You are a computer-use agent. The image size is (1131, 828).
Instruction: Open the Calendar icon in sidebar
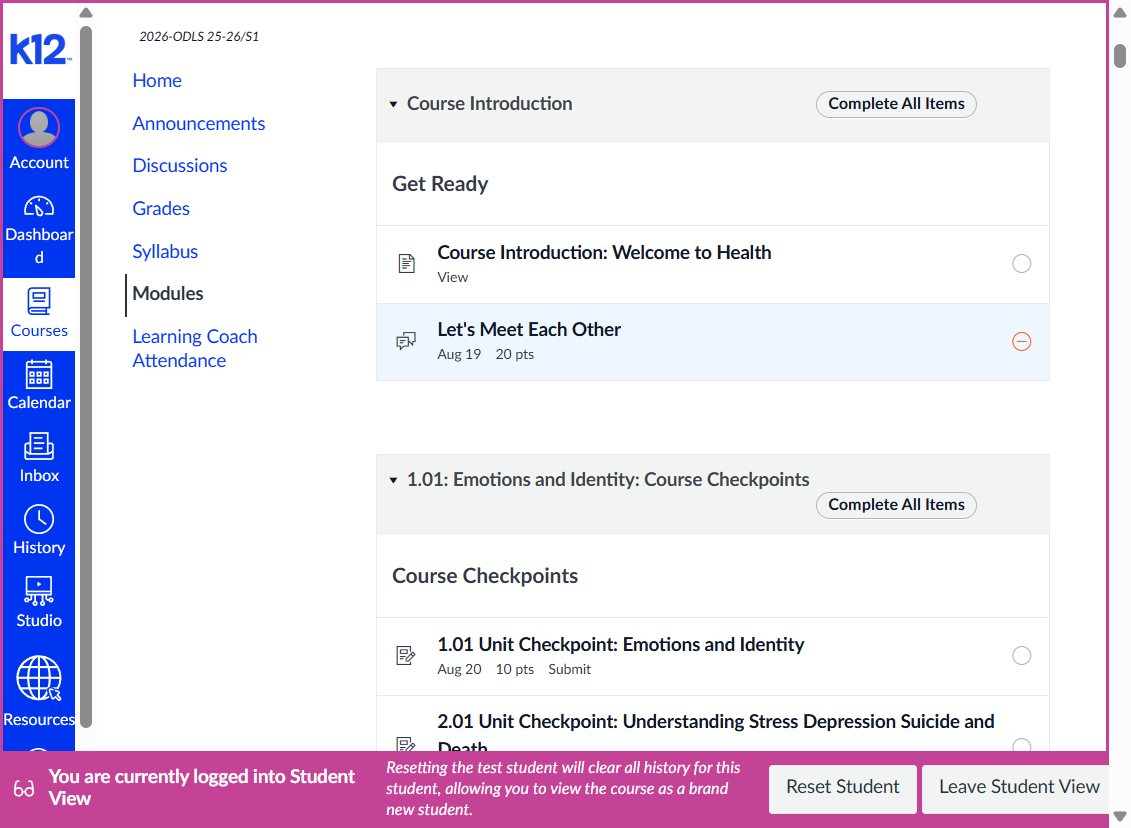tap(39, 374)
